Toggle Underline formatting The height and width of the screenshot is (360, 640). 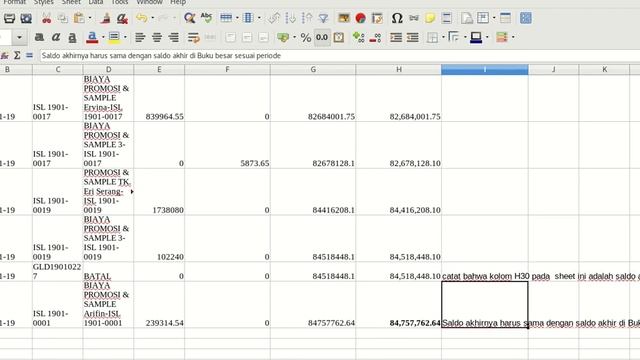[x=72, y=38]
